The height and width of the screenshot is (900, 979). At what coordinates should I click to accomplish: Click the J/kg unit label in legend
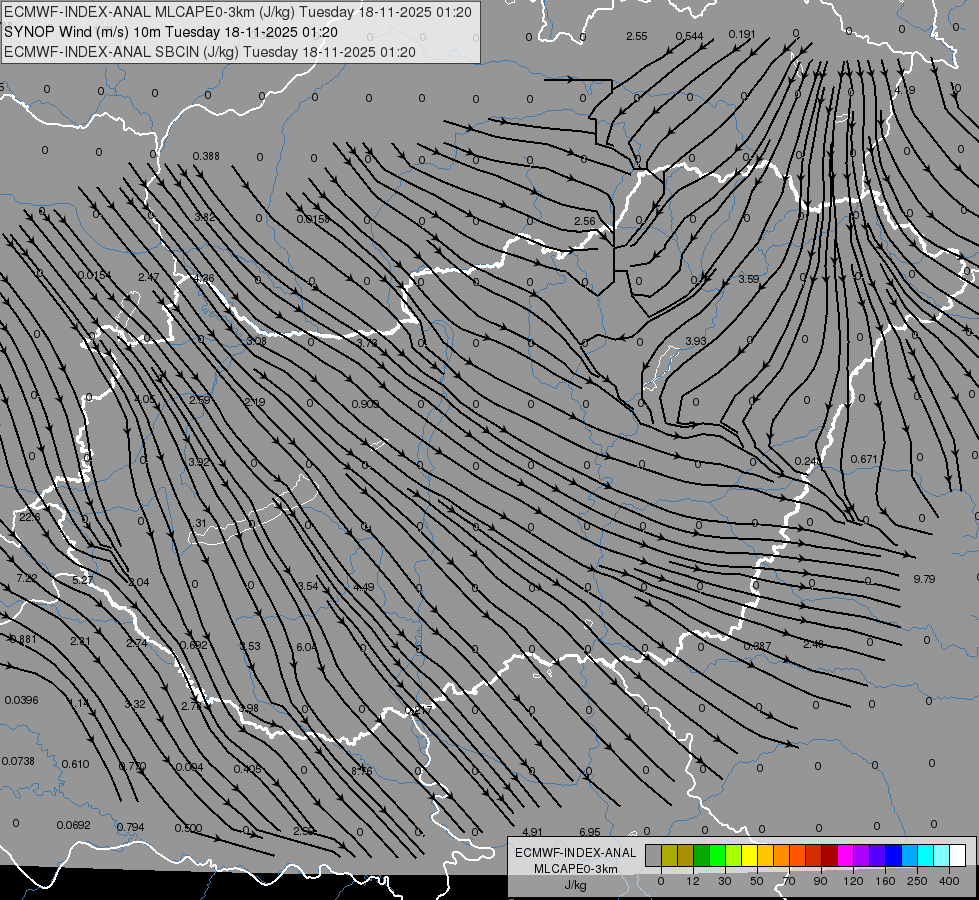click(x=576, y=885)
